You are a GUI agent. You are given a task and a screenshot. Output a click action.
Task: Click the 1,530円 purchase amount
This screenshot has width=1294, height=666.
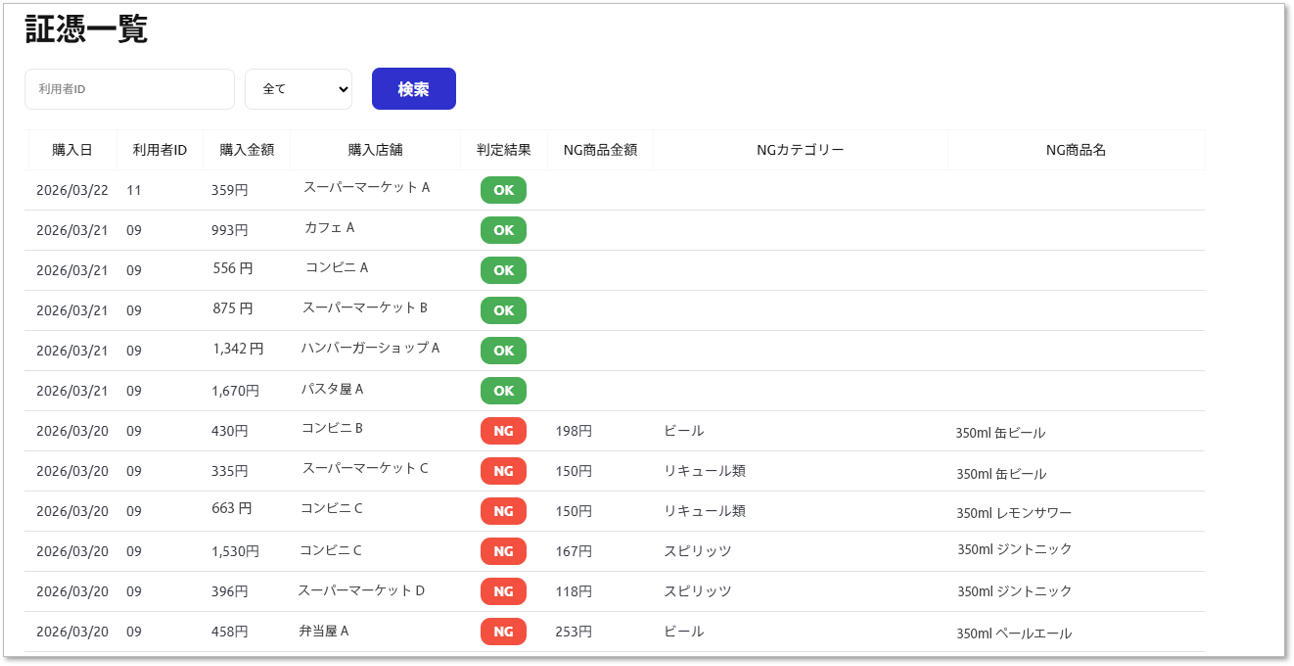click(x=235, y=551)
